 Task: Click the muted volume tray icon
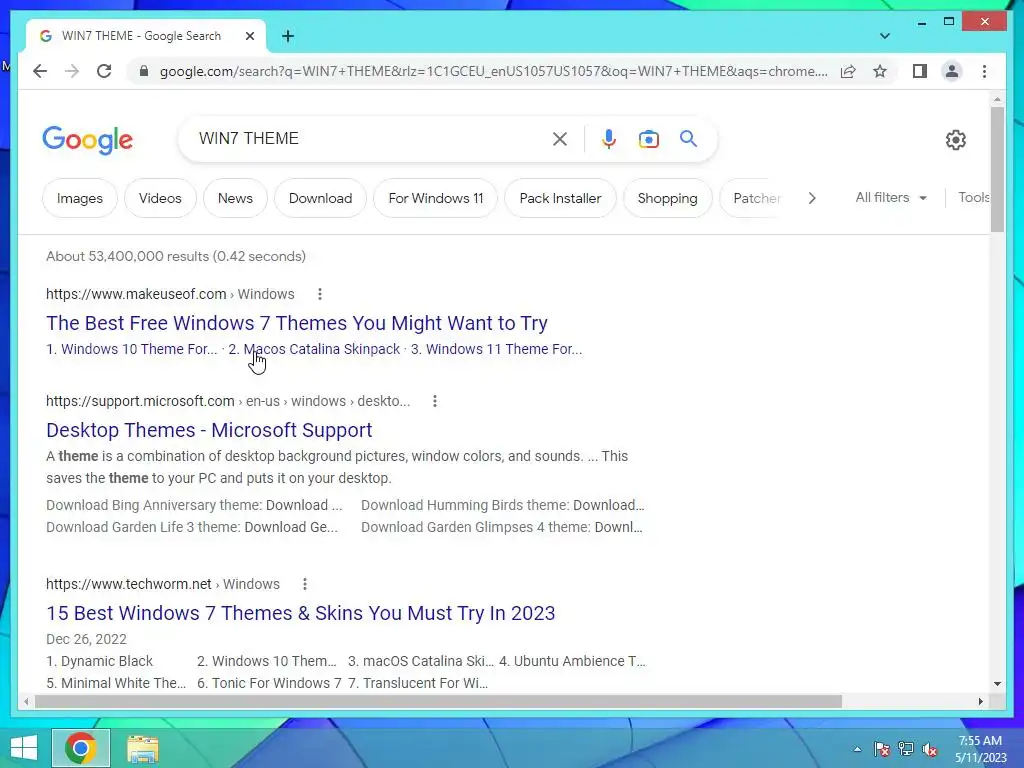tap(930, 749)
